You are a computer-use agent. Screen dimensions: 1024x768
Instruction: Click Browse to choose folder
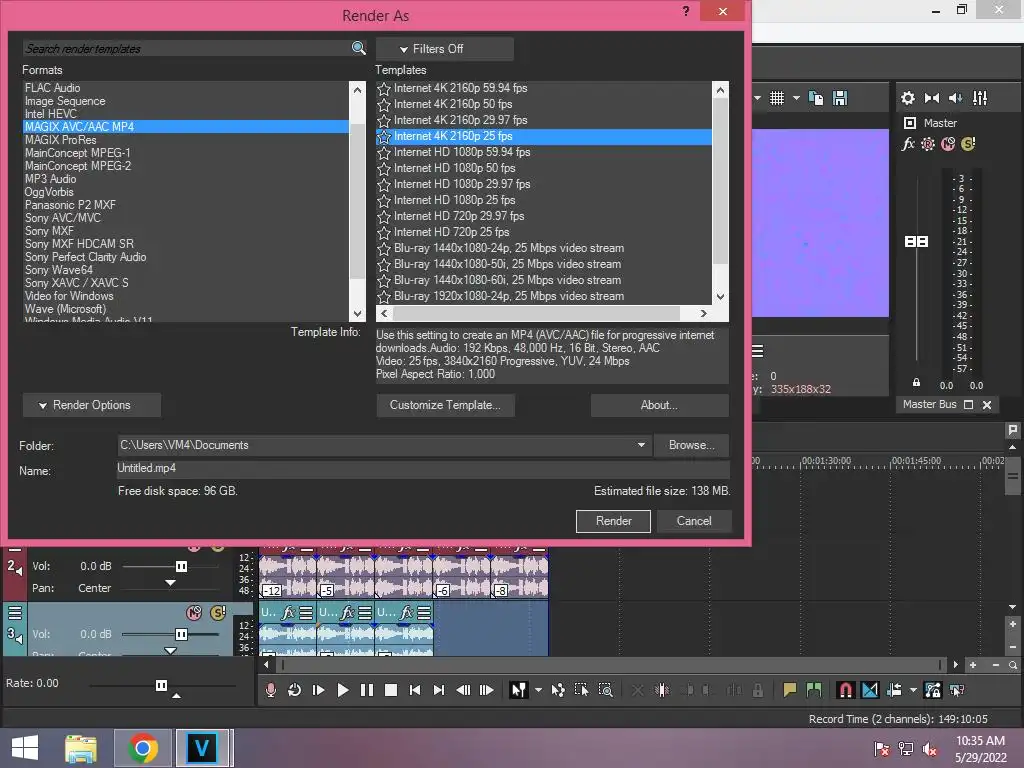[691, 445]
